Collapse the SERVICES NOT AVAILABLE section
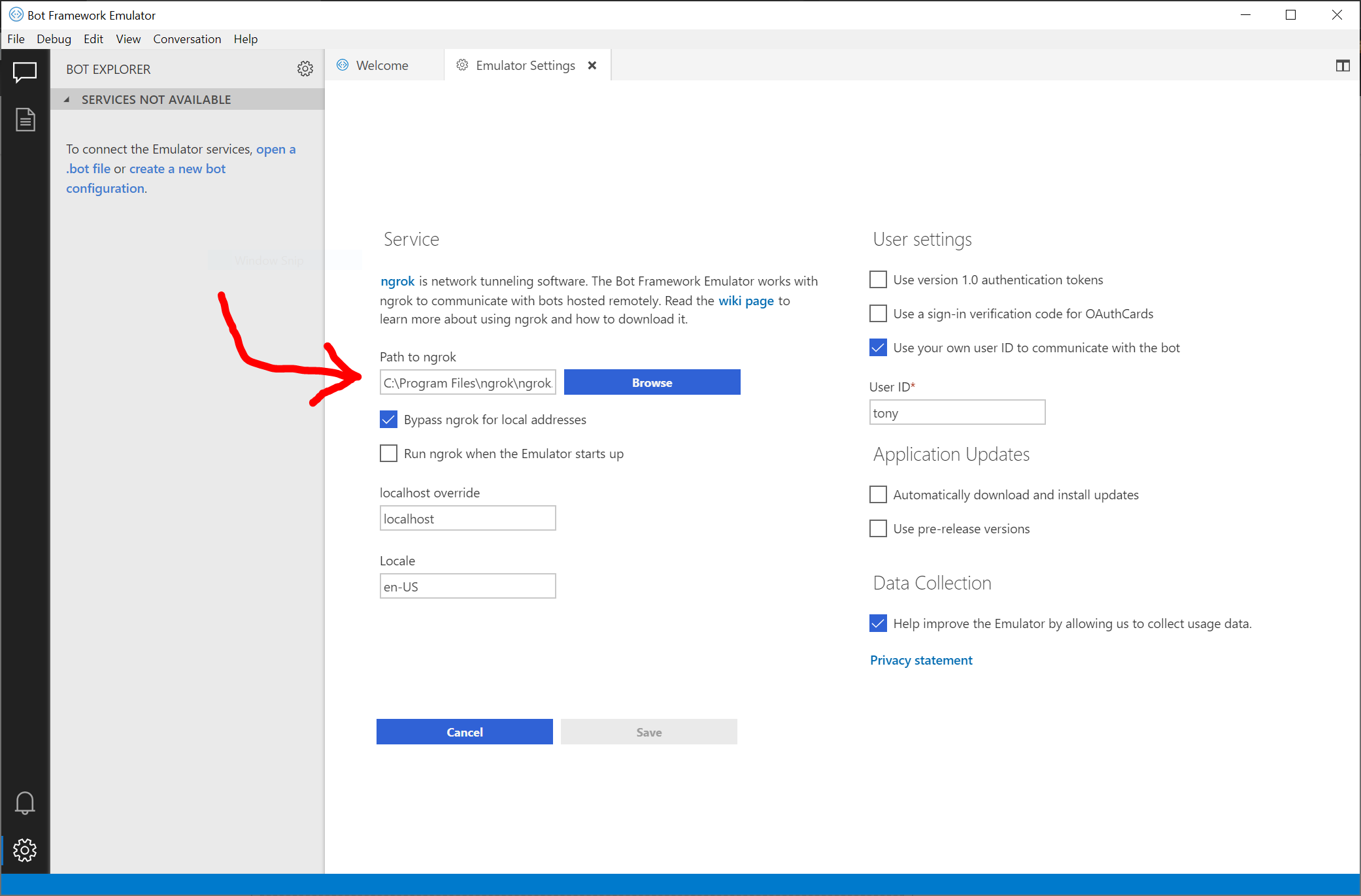The height and width of the screenshot is (896, 1361). [x=67, y=99]
